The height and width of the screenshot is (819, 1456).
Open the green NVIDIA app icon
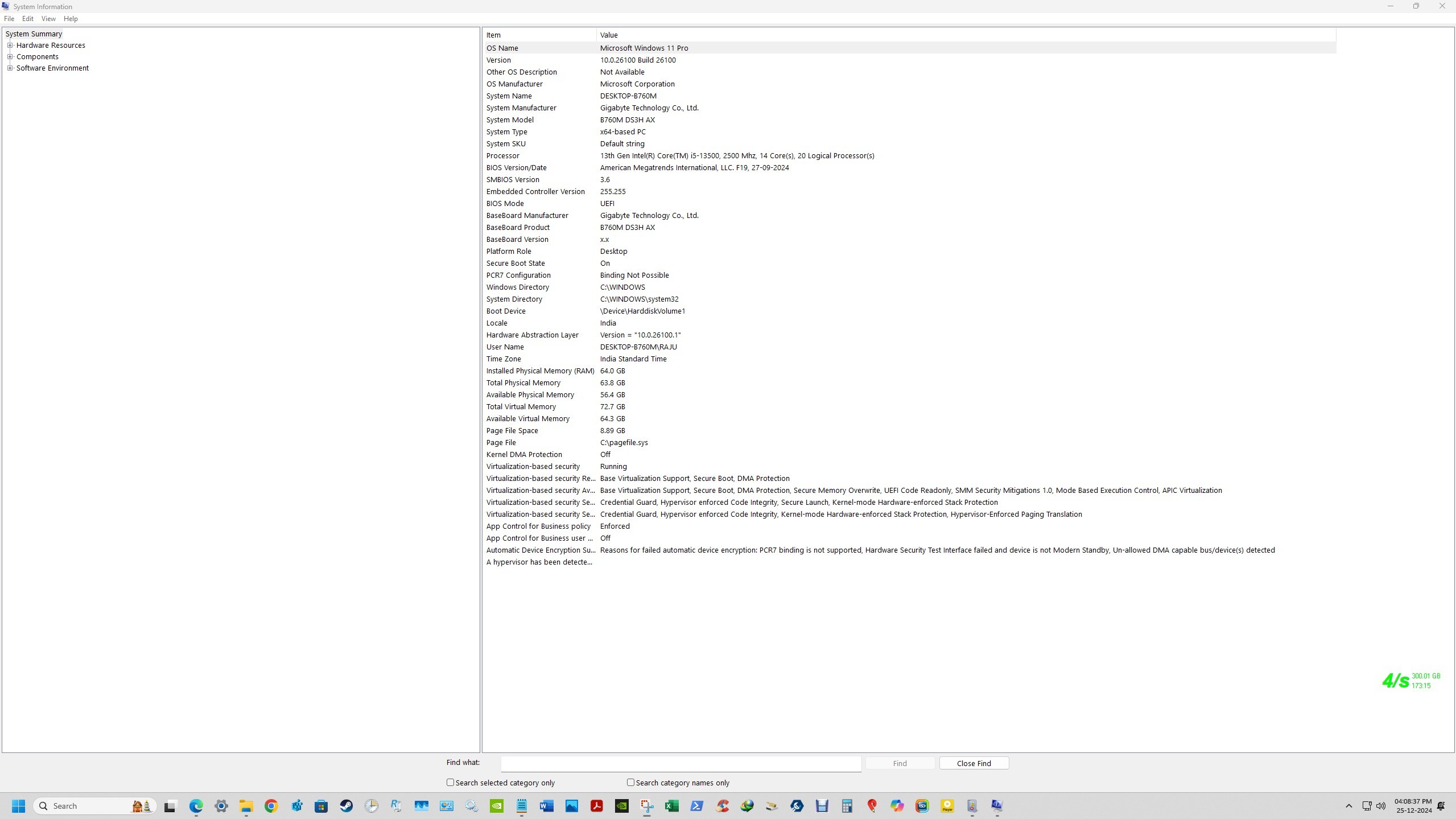coord(497,806)
